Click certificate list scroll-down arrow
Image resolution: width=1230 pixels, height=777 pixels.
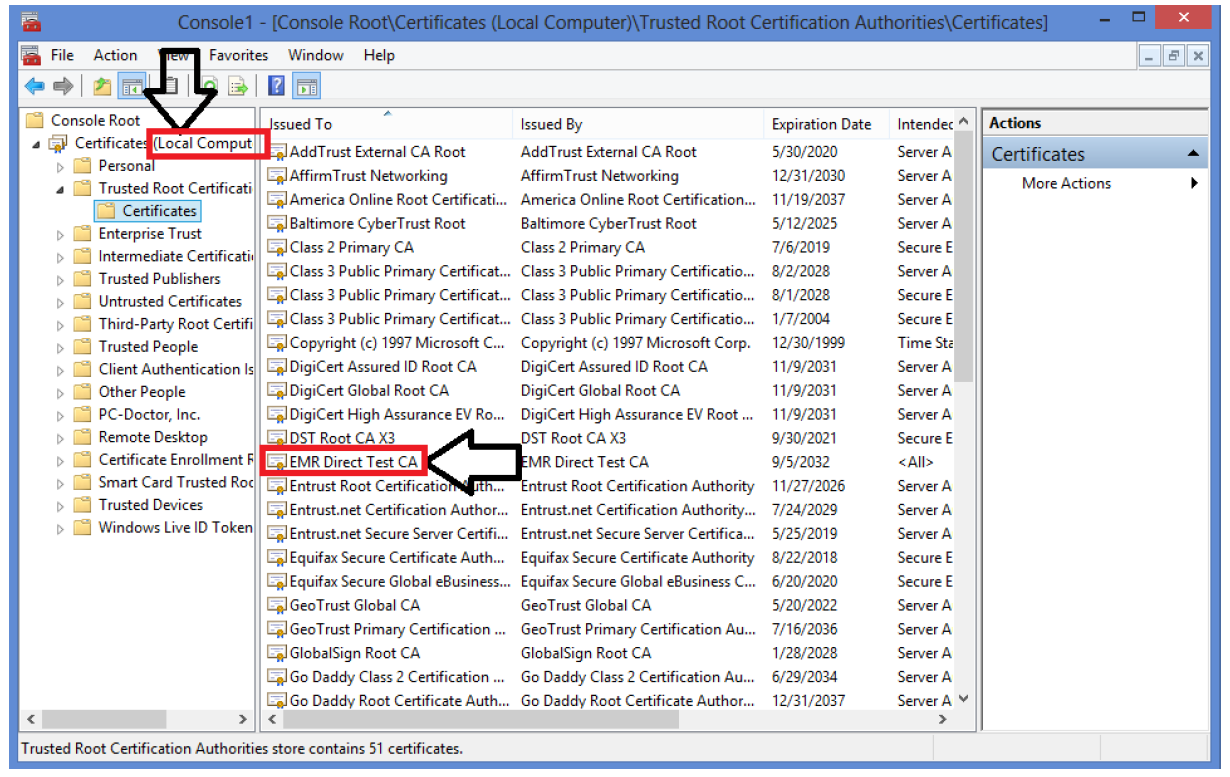tap(964, 699)
